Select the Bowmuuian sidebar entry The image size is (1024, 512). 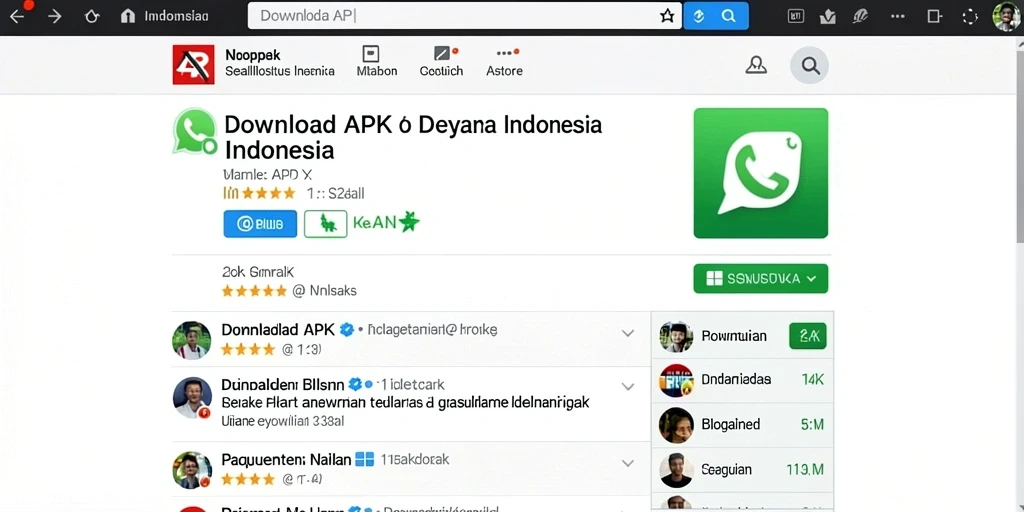(743, 336)
